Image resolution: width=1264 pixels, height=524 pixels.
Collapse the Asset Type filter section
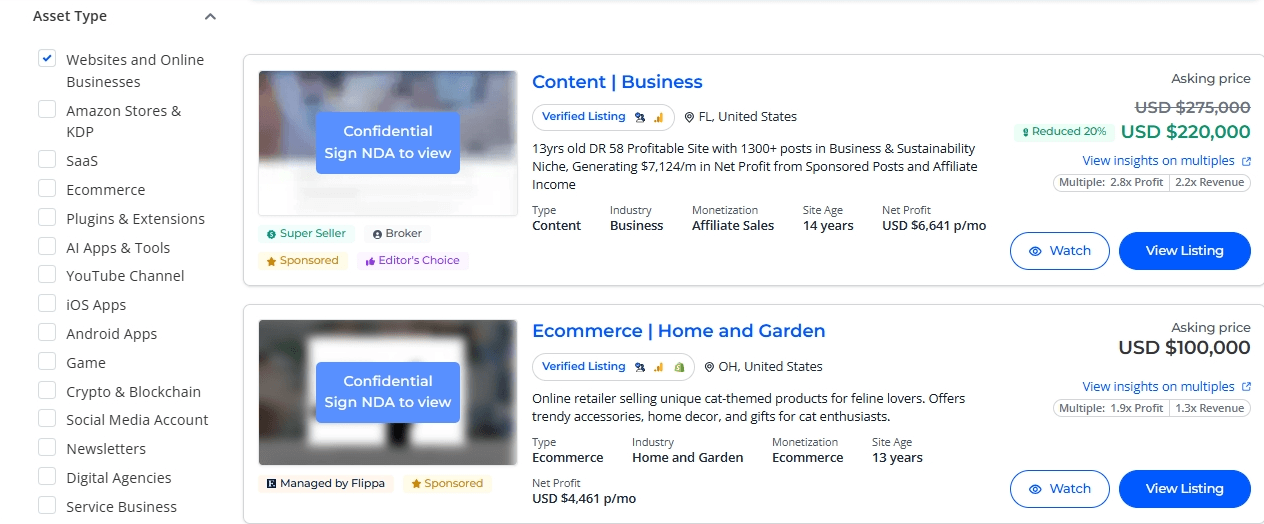[x=209, y=17]
